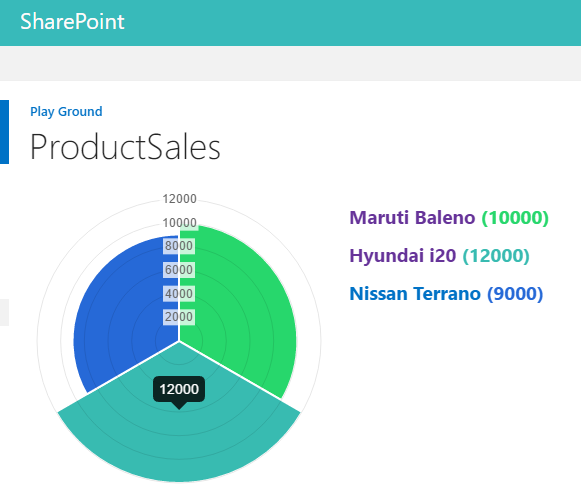Click the (10000) value in legend
The height and width of the screenshot is (493, 581).
(x=515, y=217)
